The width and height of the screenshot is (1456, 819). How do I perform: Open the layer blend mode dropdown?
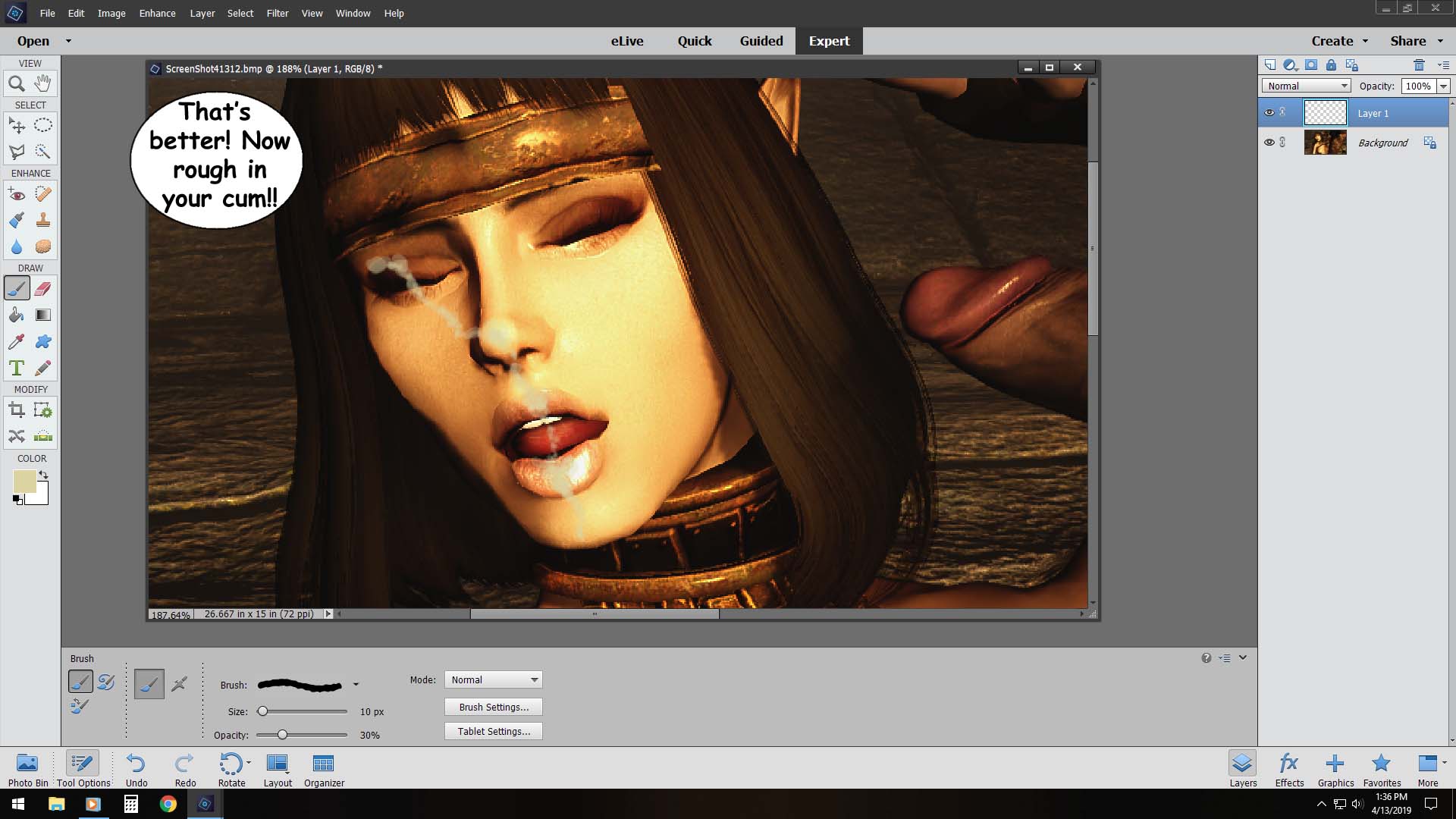(1307, 86)
